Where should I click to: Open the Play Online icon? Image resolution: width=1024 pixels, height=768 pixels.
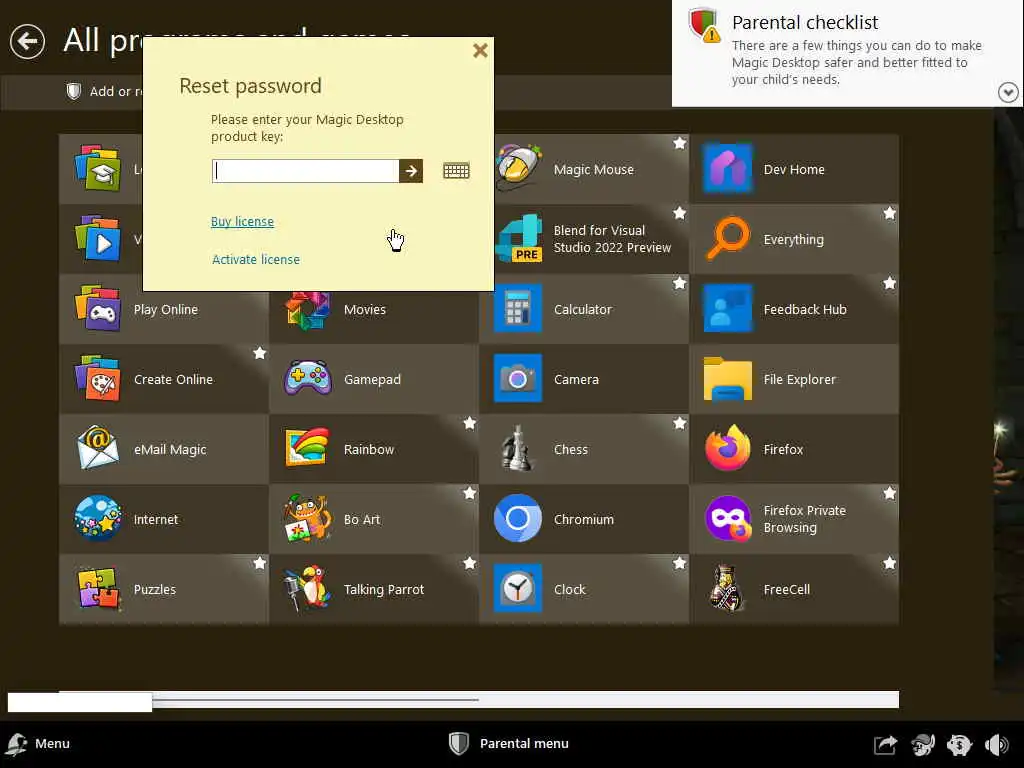point(98,309)
